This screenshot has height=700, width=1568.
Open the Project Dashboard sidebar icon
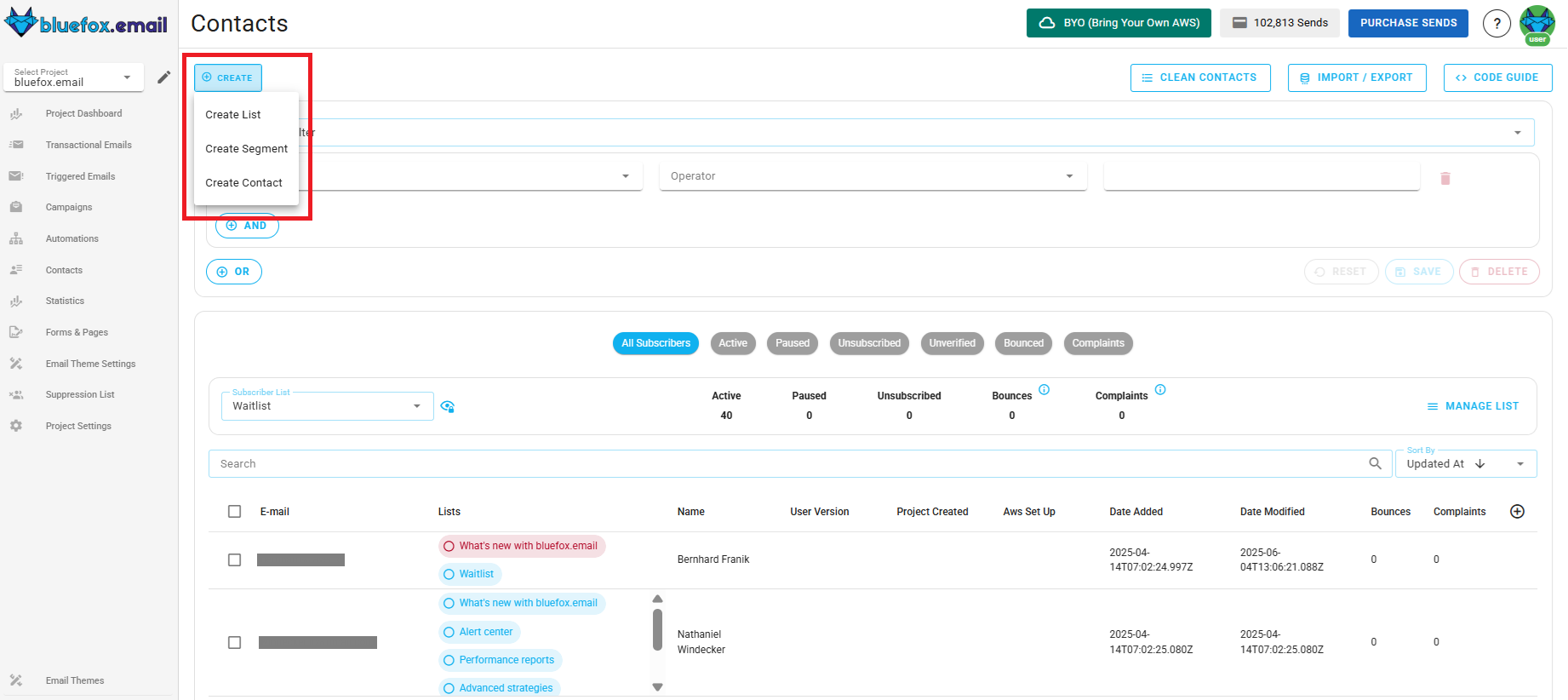16,113
